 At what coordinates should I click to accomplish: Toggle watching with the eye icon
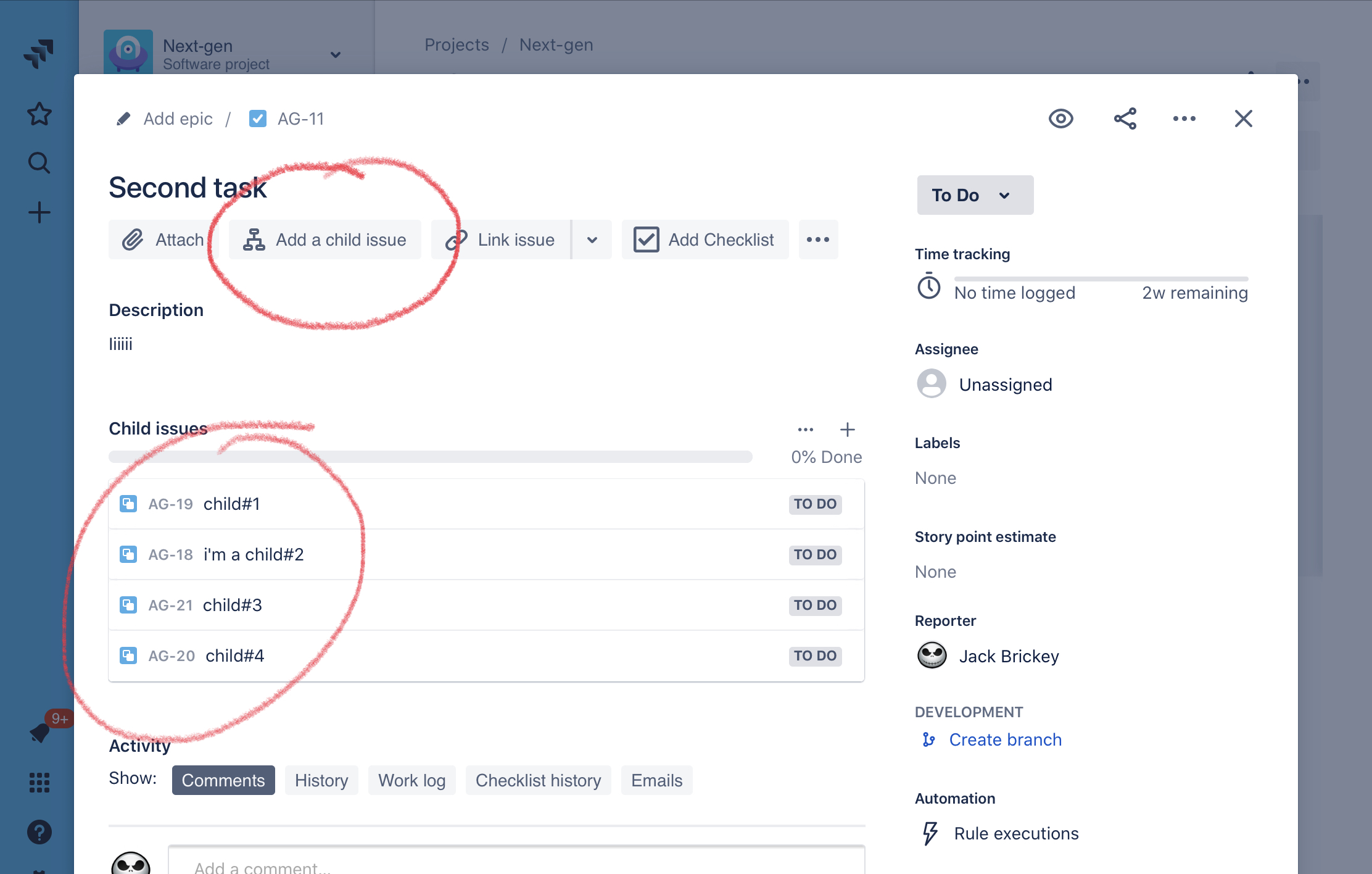pos(1061,119)
